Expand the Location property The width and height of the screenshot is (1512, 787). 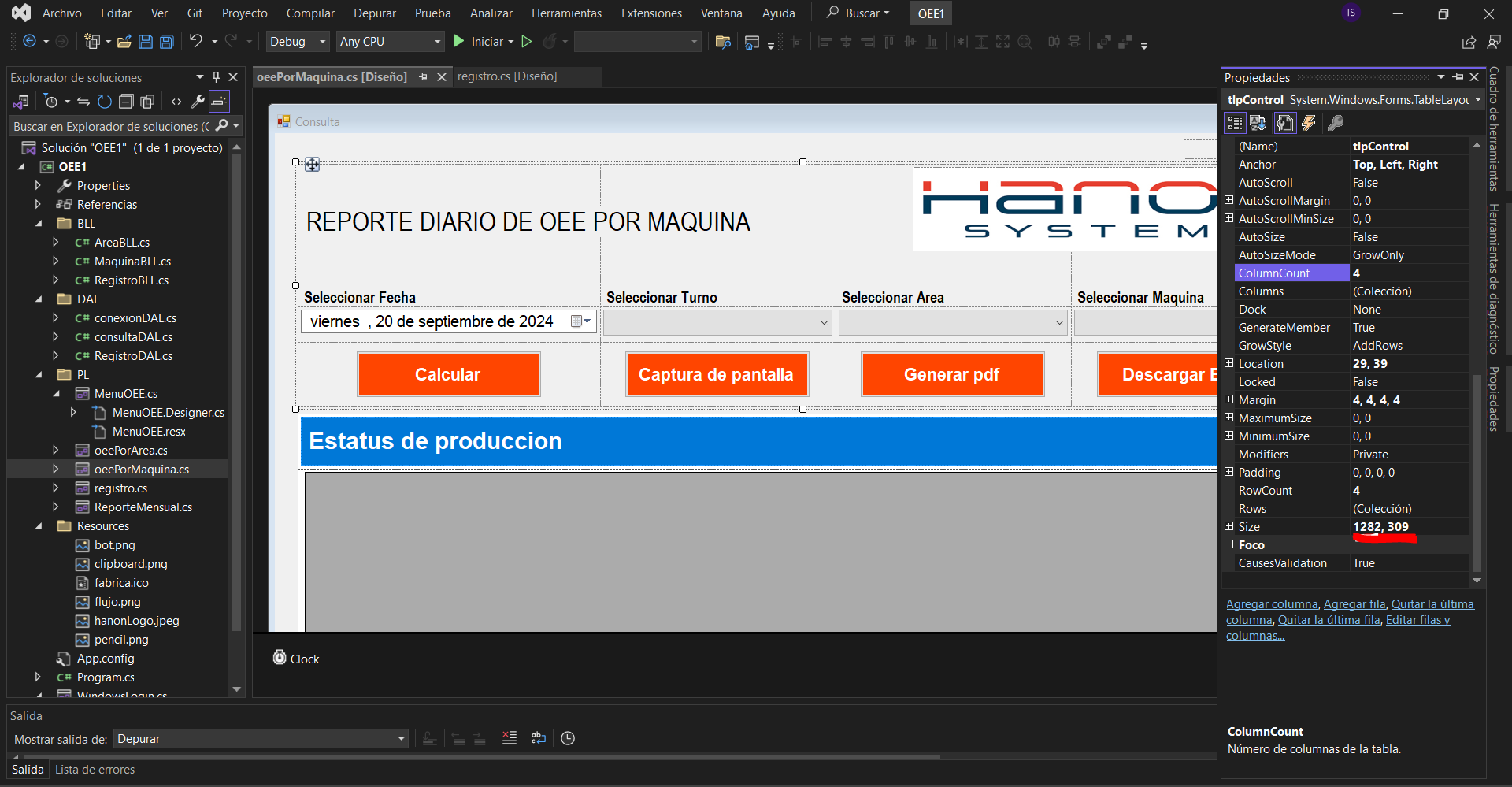[x=1228, y=363]
